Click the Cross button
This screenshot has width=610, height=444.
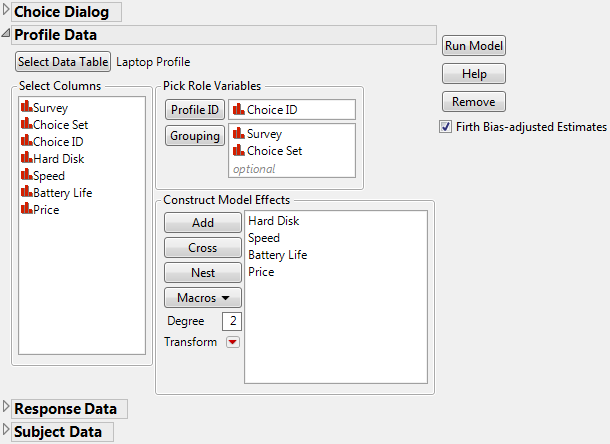click(x=203, y=247)
